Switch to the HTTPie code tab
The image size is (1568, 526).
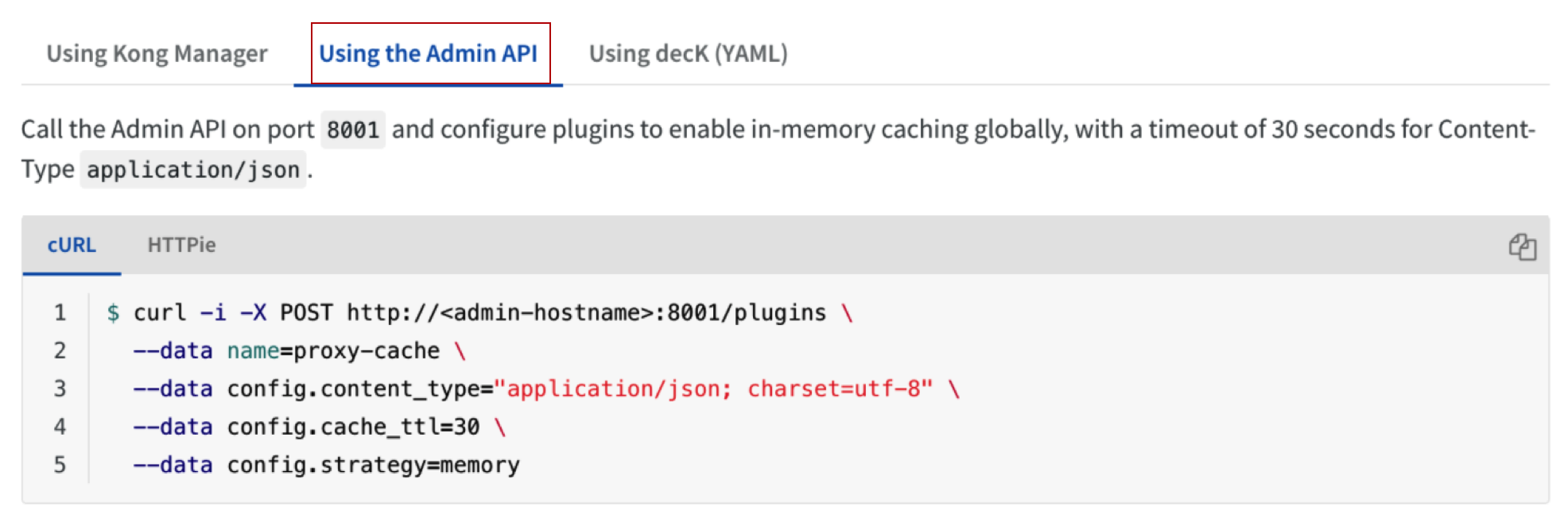pos(181,245)
